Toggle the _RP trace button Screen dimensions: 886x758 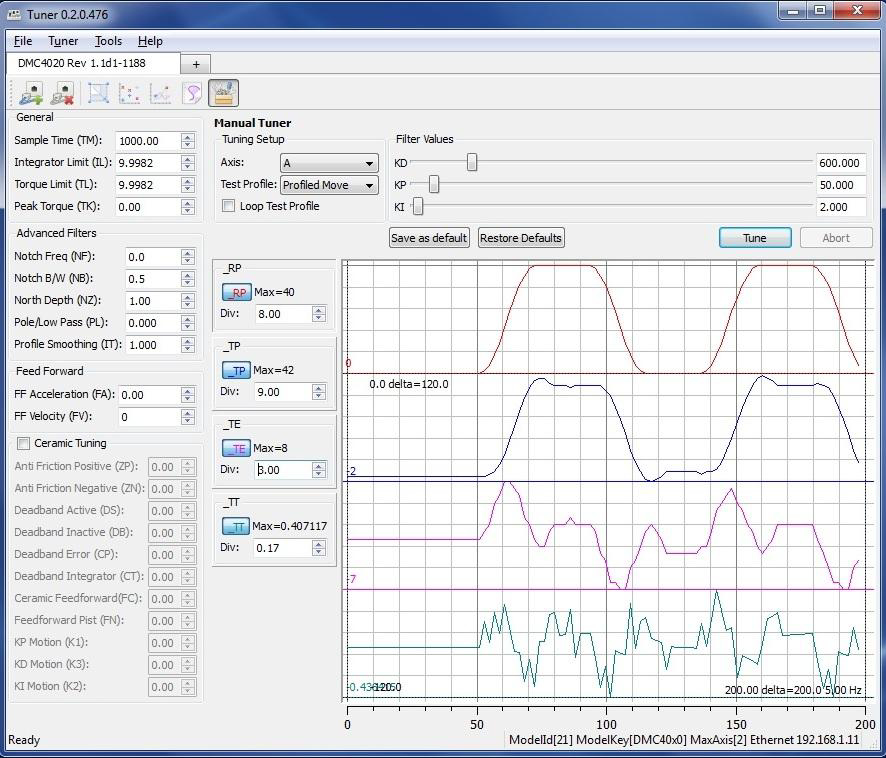[x=239, y=292]
